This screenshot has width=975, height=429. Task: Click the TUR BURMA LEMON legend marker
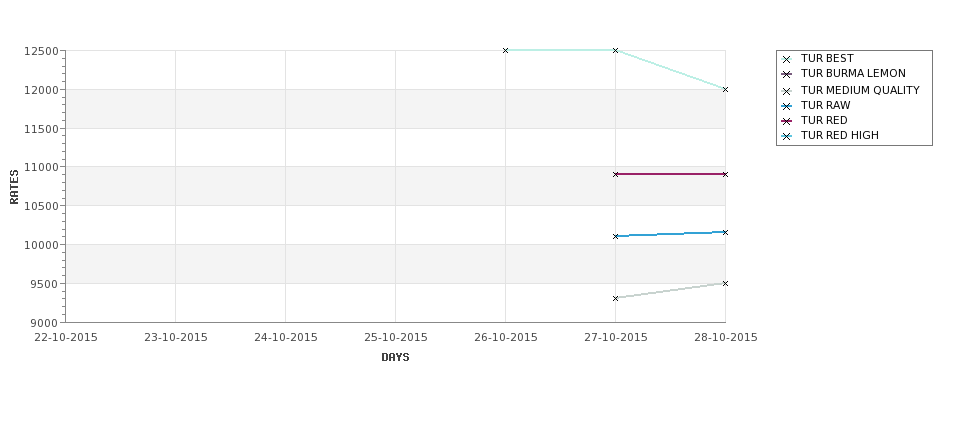point(787,74)
